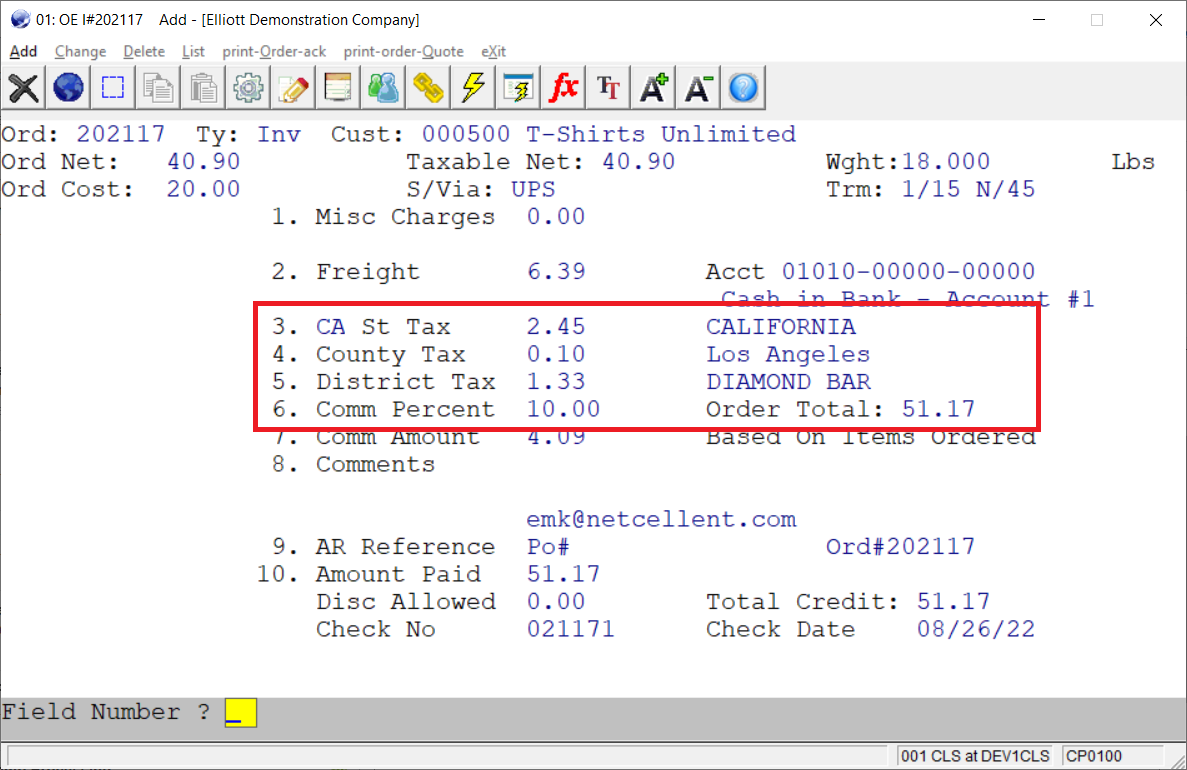The height and width of the screenshot is (770, 1187).
Task: Click the Copy toolbar icon
Action: [x=158, y=88]
